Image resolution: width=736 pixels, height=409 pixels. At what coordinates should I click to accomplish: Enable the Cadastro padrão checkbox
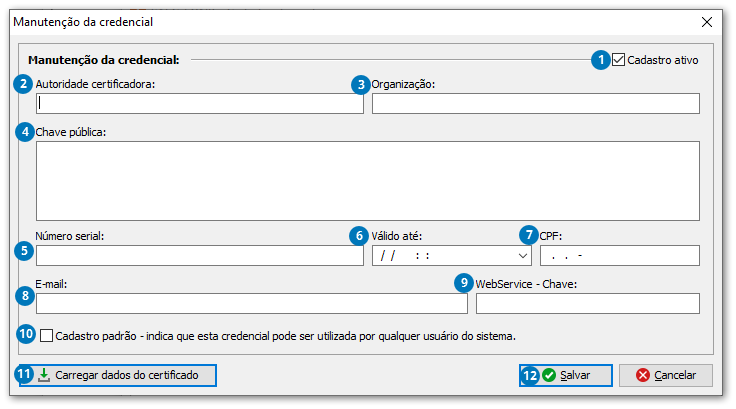point(47,335)
